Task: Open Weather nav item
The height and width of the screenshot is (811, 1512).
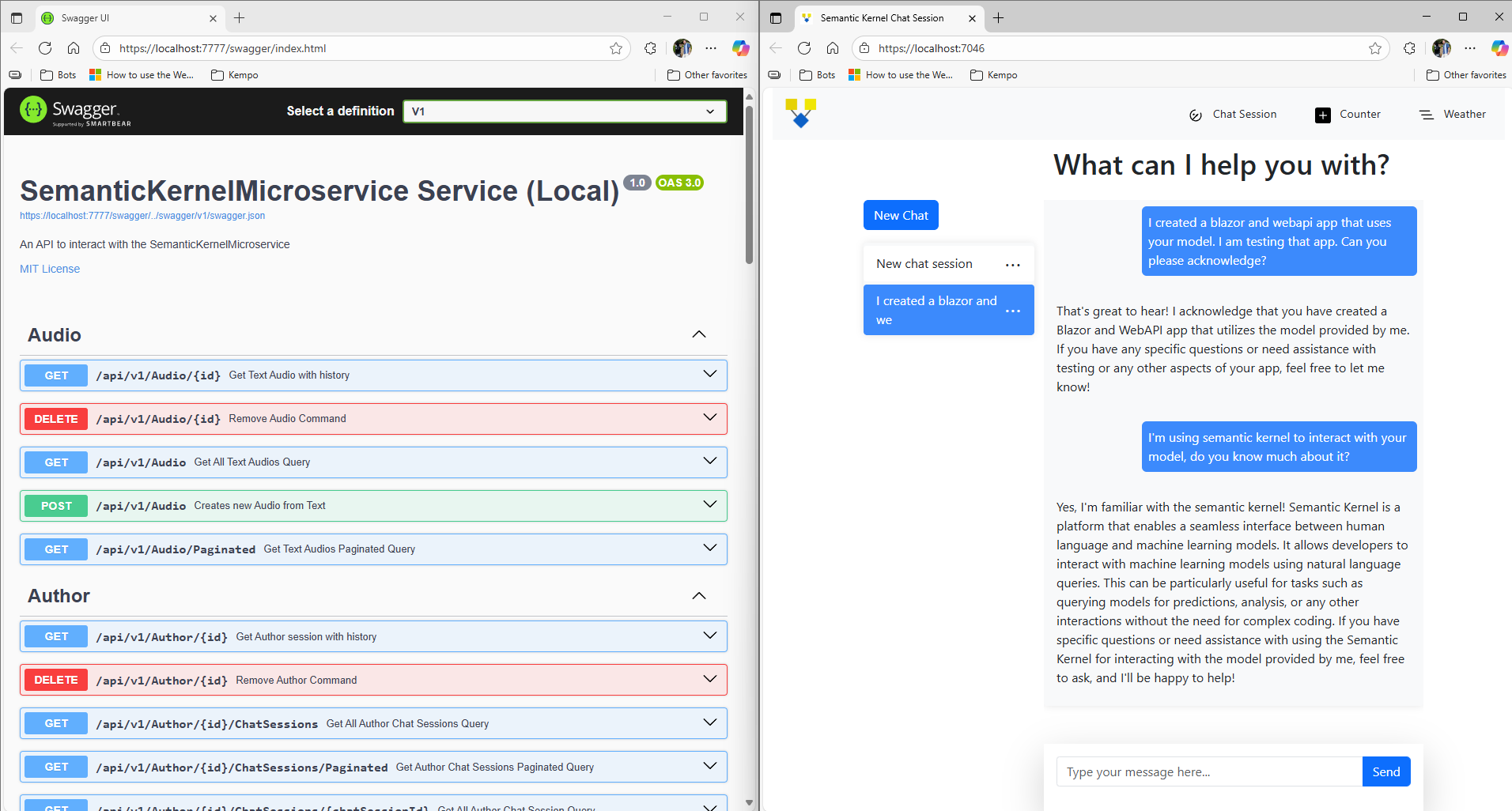Action: pyautogui.click(x=1453, y=115)
